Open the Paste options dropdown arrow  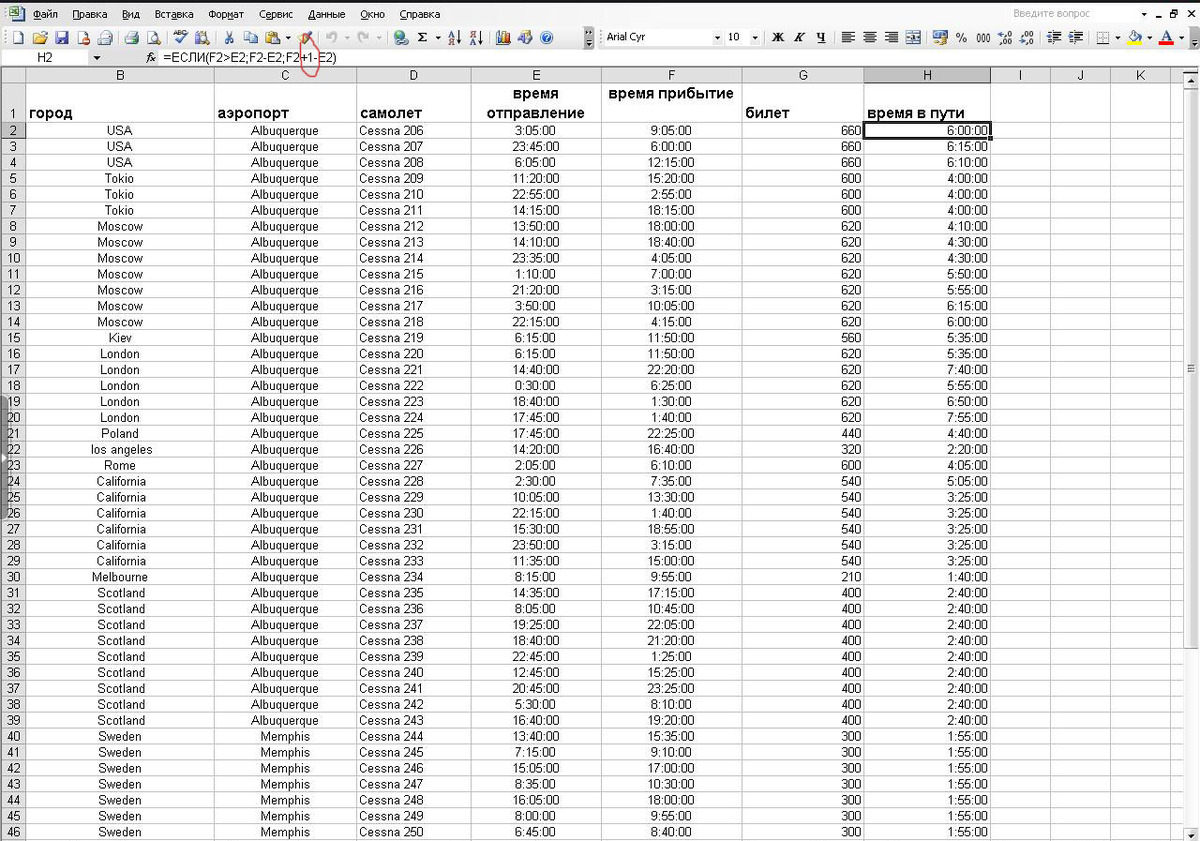288,37
